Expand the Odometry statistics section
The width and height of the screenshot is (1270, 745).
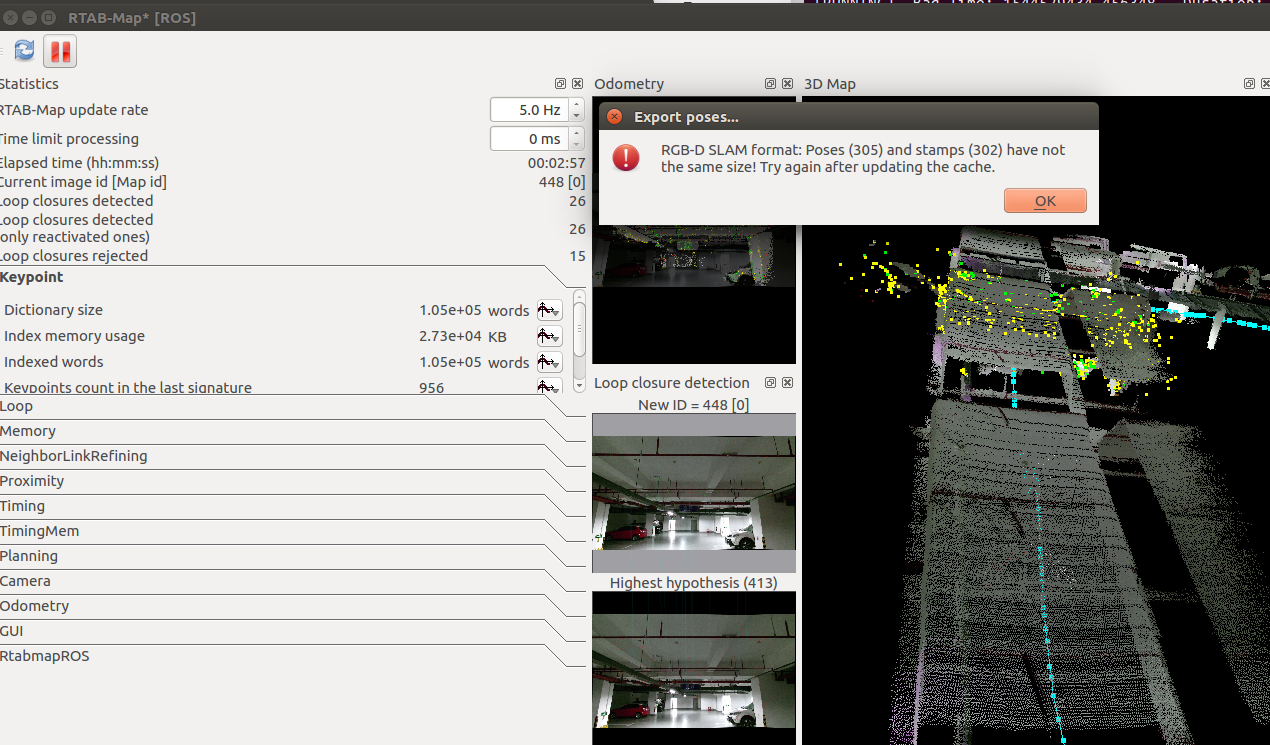[x=34, y=606]
